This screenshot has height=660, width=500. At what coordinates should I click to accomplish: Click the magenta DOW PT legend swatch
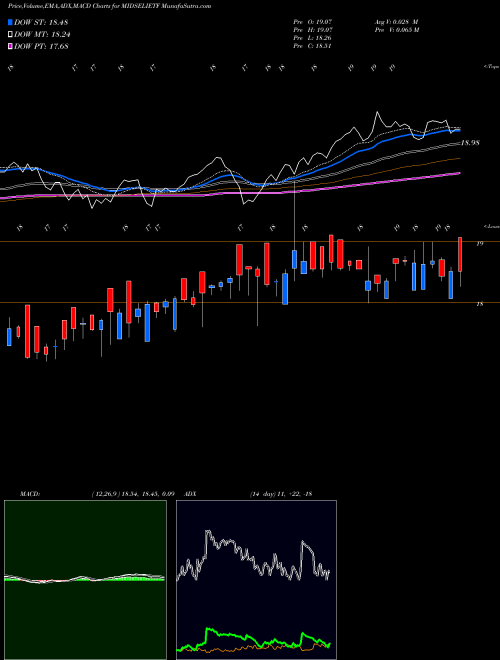click(10, 46)
